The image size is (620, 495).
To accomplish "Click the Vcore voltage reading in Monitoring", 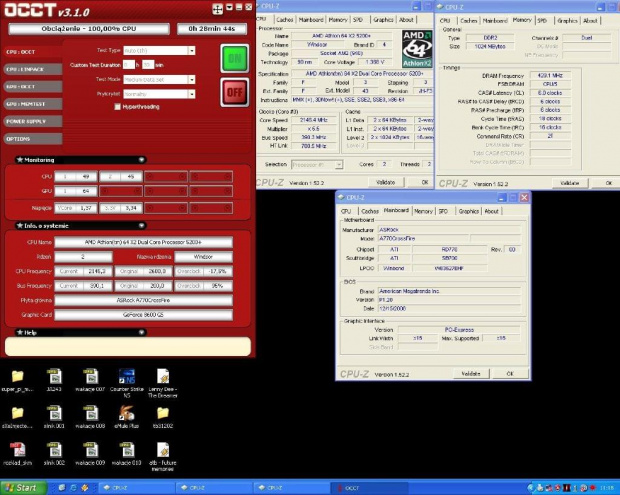I will (76, 208).
